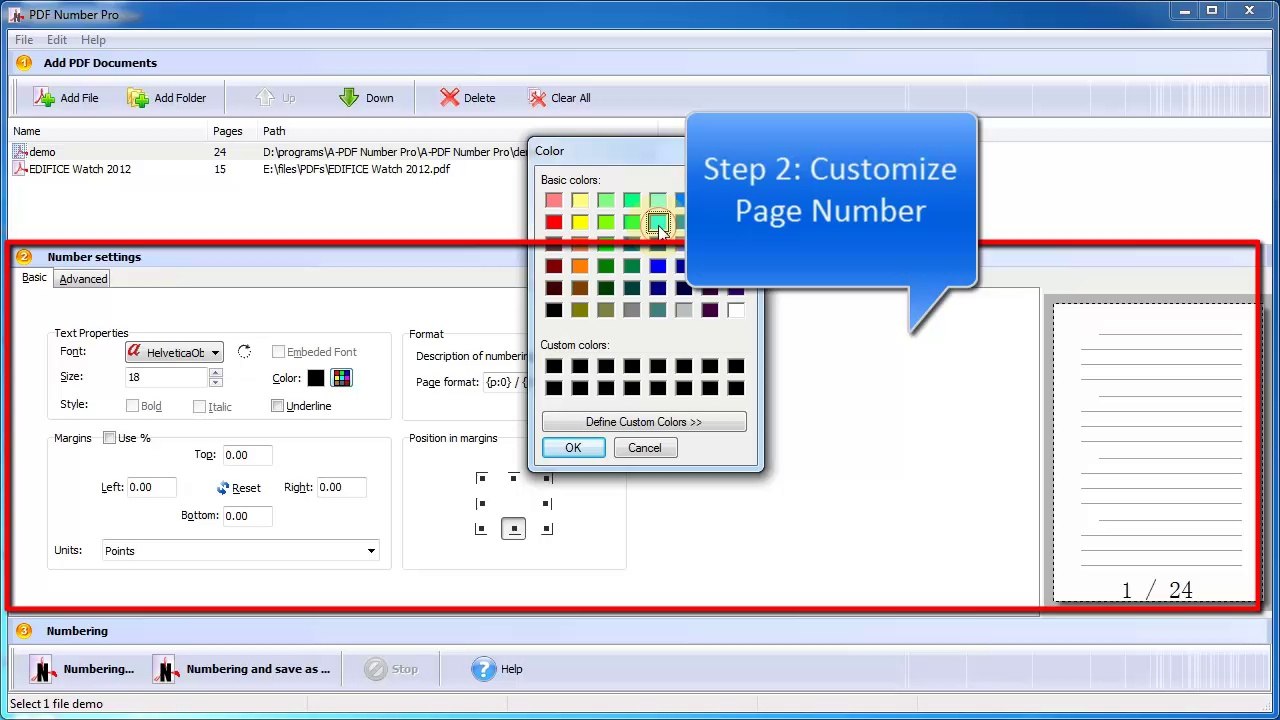Set position to top-center in margins
Image resolution: width=1280 pixels, height=720 pixels.
tap(514, 478)
